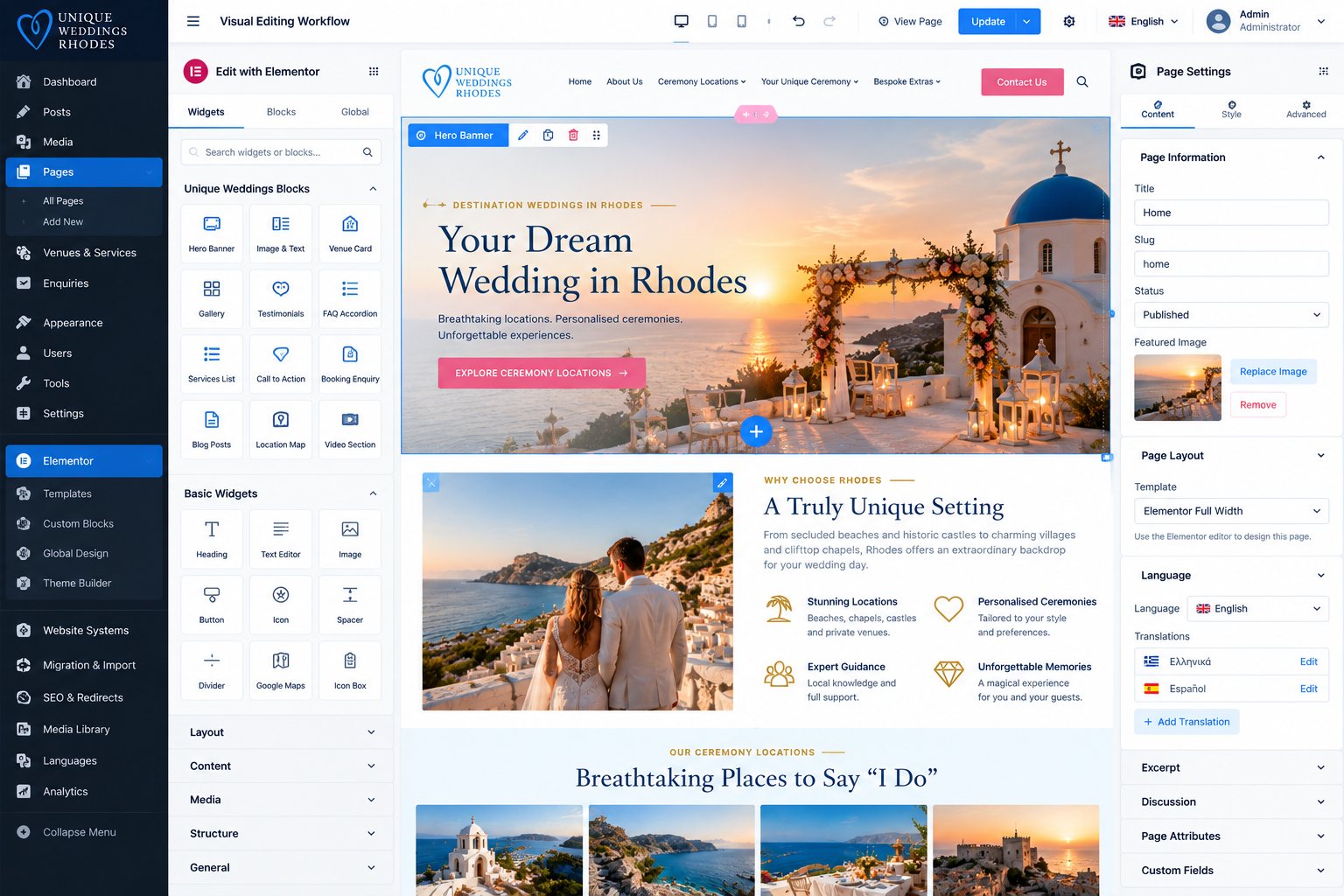Viewport: 1344px width, 896px height.
Task: Edit the Hero Banner with pencil icon
Action: coord(523,135)
